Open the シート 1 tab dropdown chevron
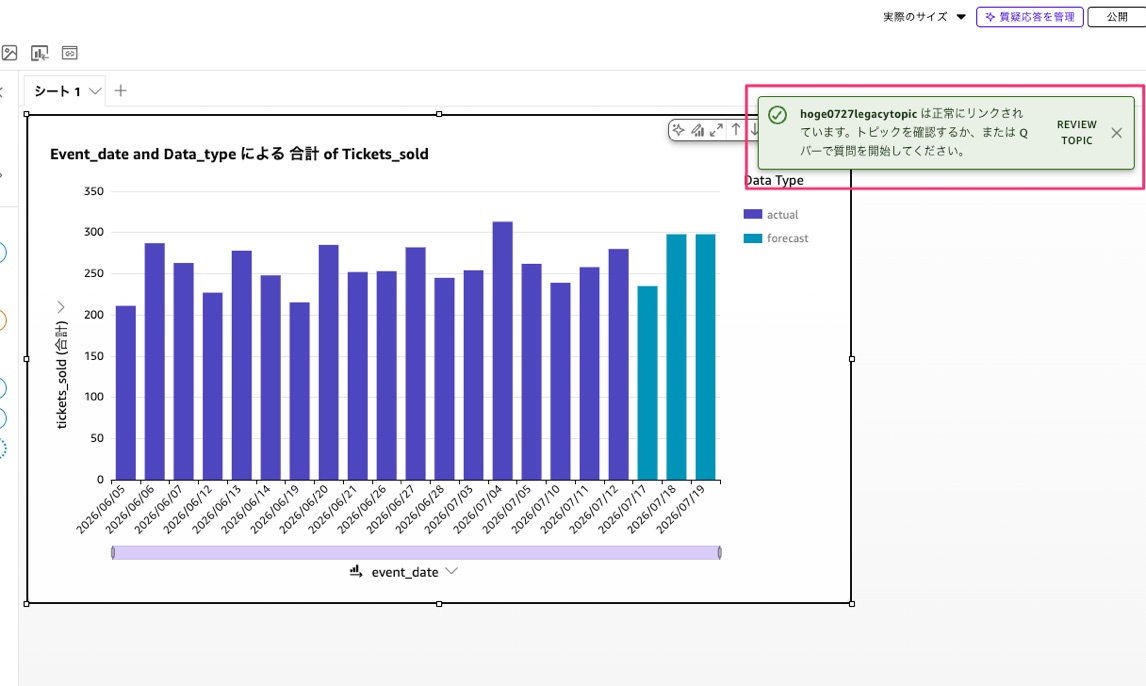 click(x=95, y=91)
